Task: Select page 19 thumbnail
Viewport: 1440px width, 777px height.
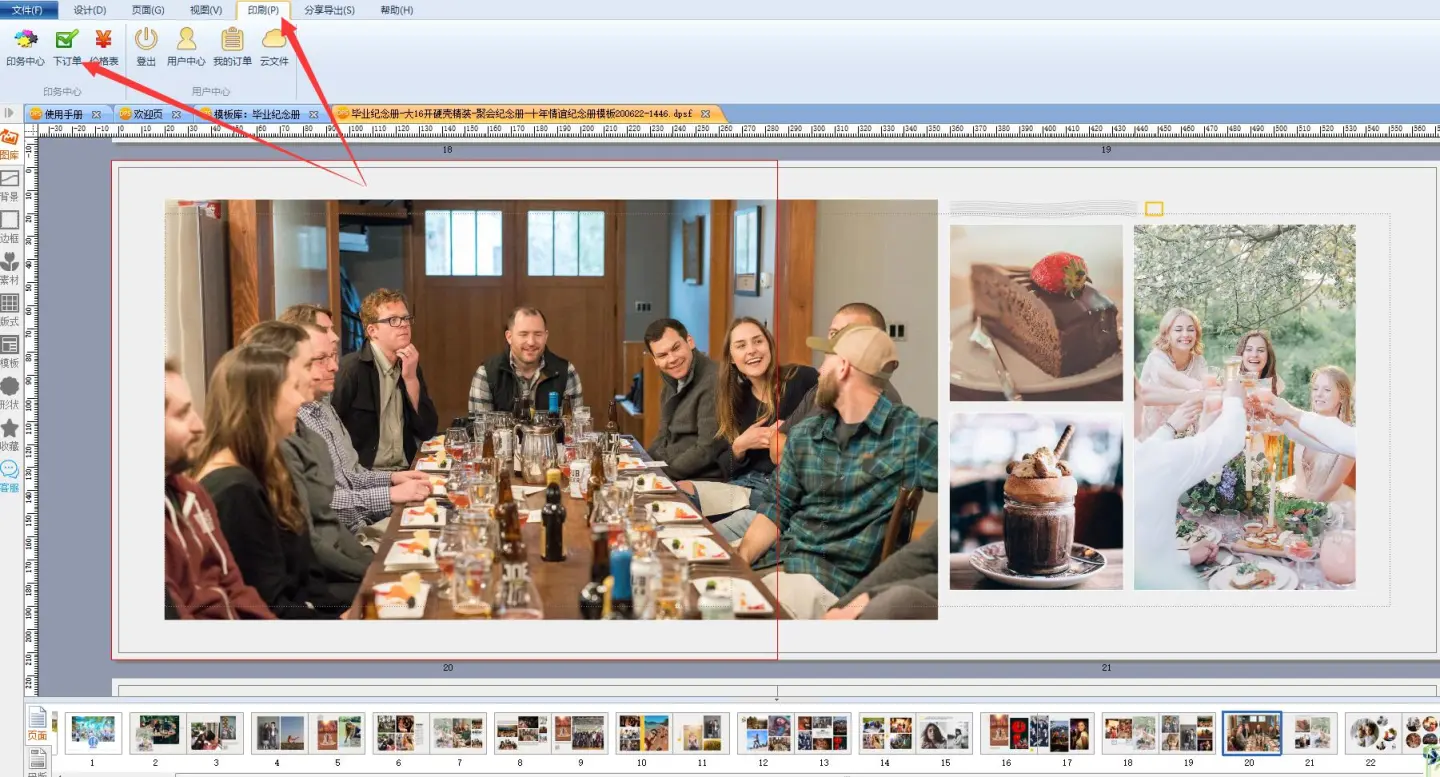Action: 1188,733
